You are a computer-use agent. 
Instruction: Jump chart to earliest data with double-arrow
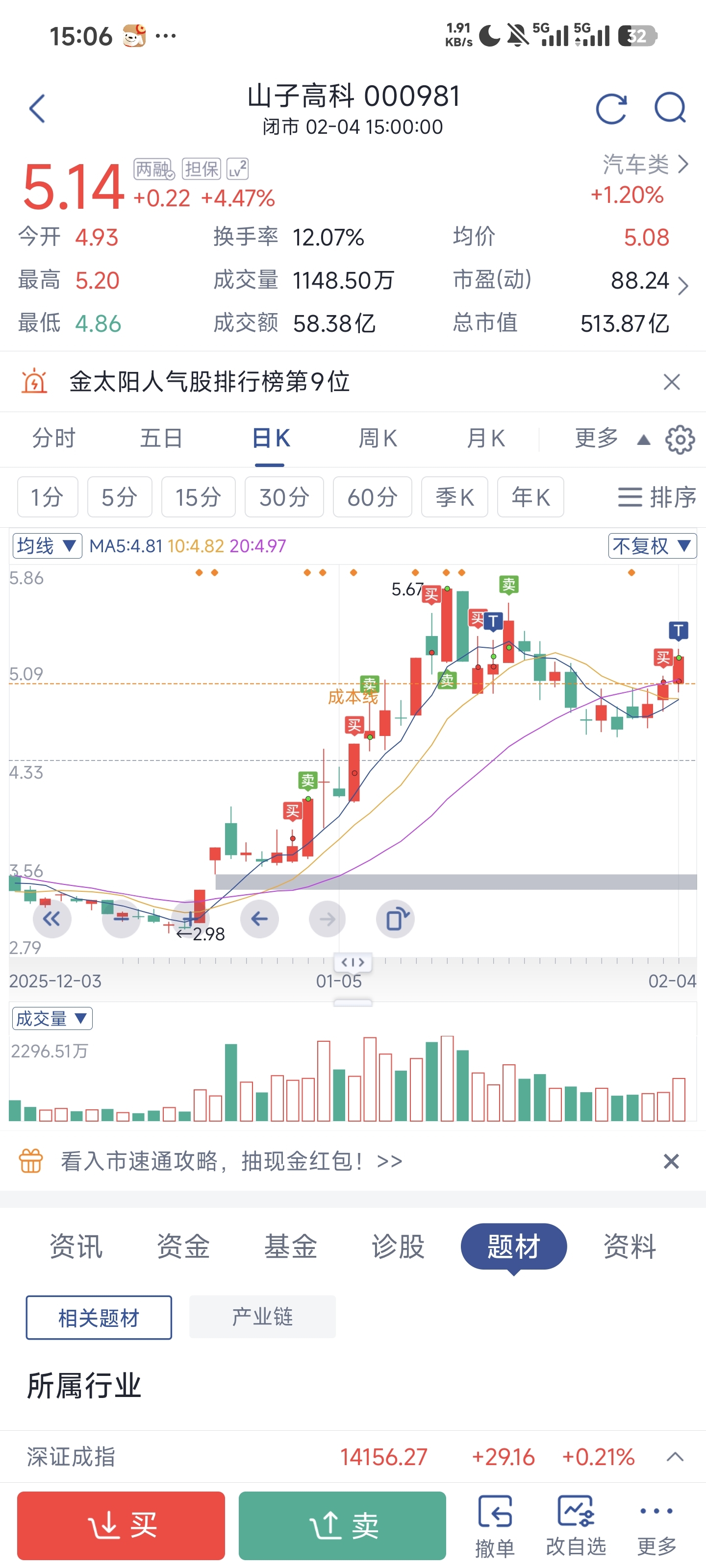(x=52, y=919)
